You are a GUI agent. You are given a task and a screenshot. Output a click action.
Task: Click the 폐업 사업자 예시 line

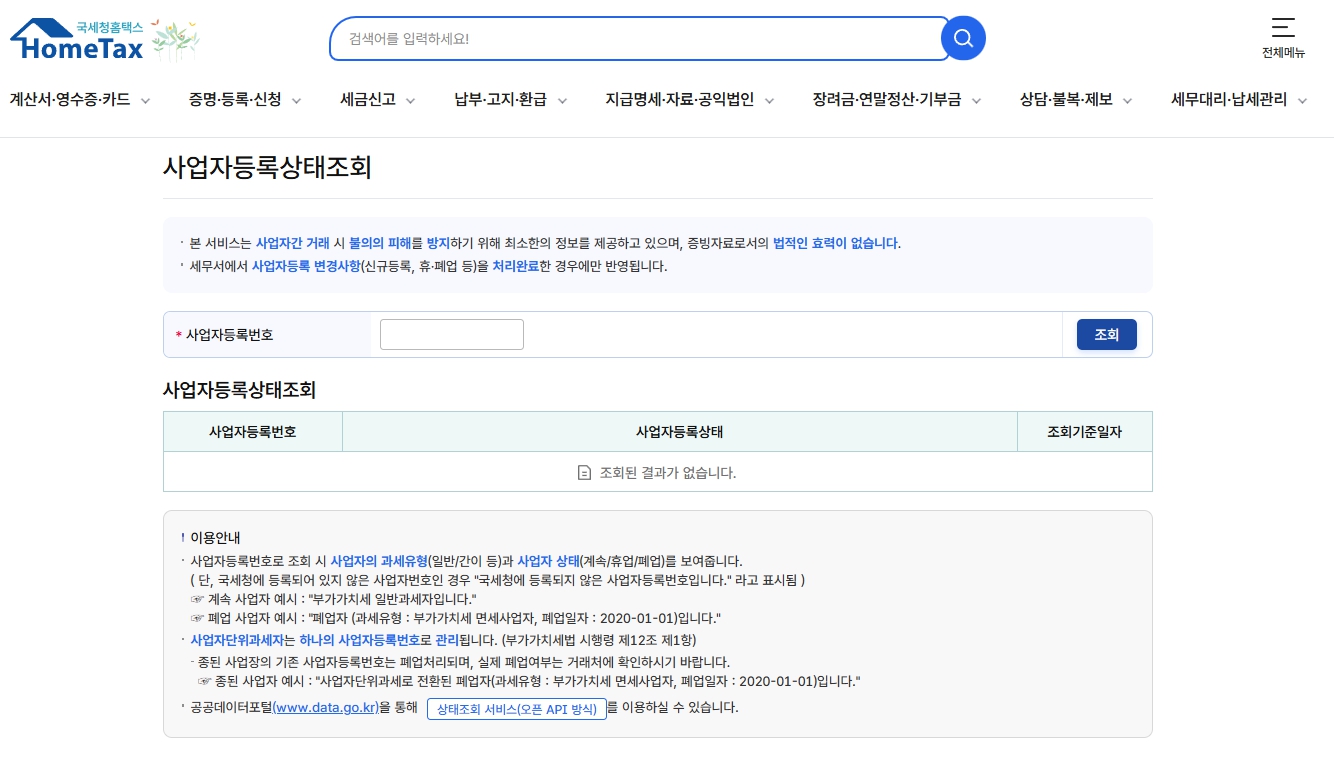coord(456,618)
